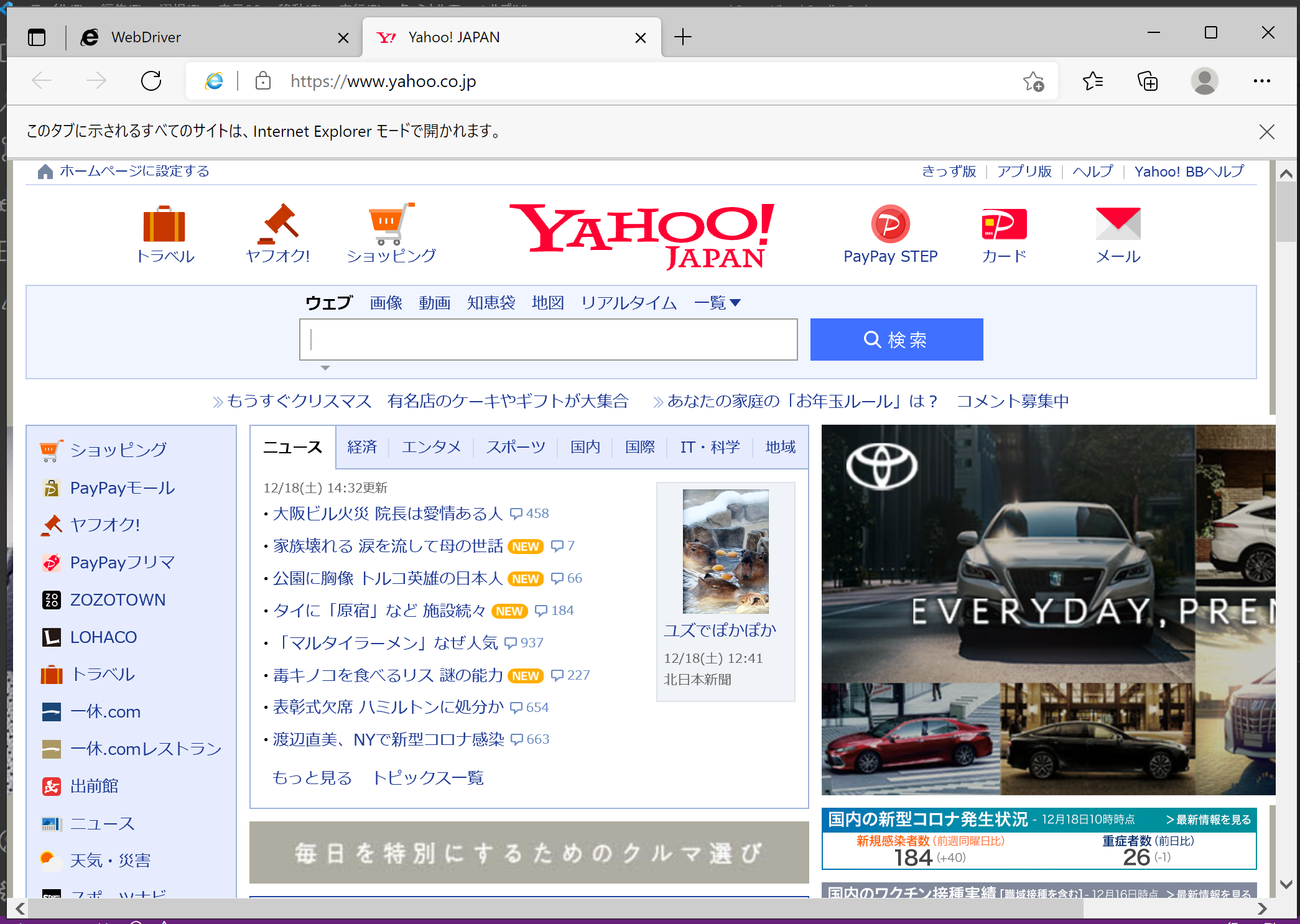Open the カード icon
The width and height of the screenshot is (1300, 924).
coord(1004,224)
